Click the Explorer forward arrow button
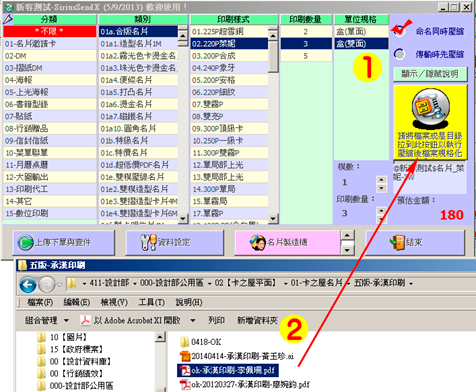The height and width of the screenshot is (392, 476). pos(47,284)
